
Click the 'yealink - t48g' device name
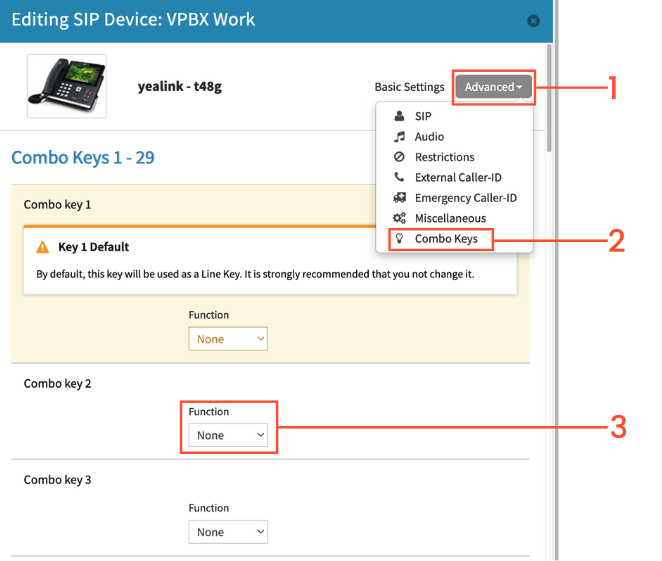(x=179, y=87)
